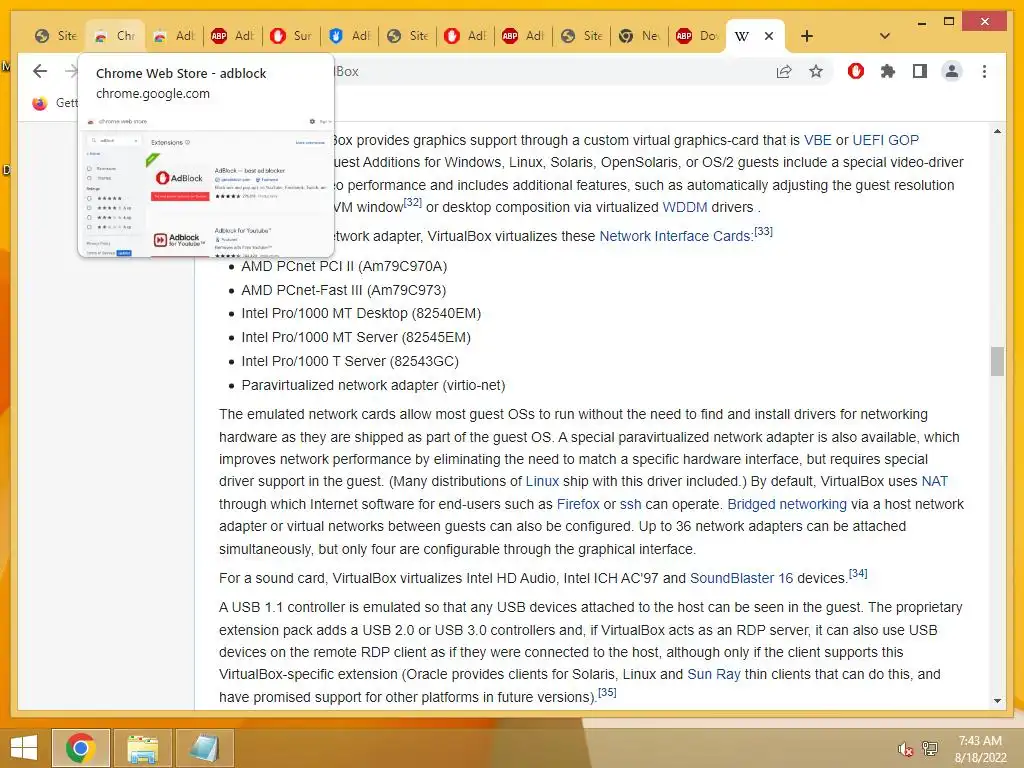Image resolution: width=1024 pixels, height=768 pixels.
Task: Open the Network Interface Cards link
Action: coord(675,236)
